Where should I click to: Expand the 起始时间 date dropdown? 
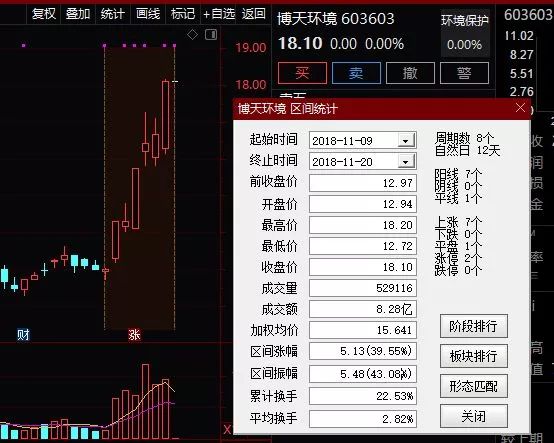coord(406,141)
